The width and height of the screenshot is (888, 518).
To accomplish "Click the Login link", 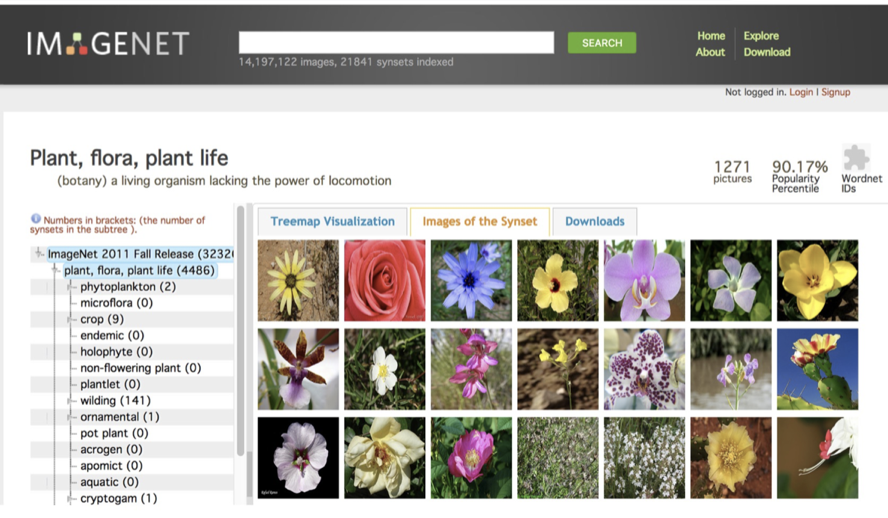I will (800, 92).
